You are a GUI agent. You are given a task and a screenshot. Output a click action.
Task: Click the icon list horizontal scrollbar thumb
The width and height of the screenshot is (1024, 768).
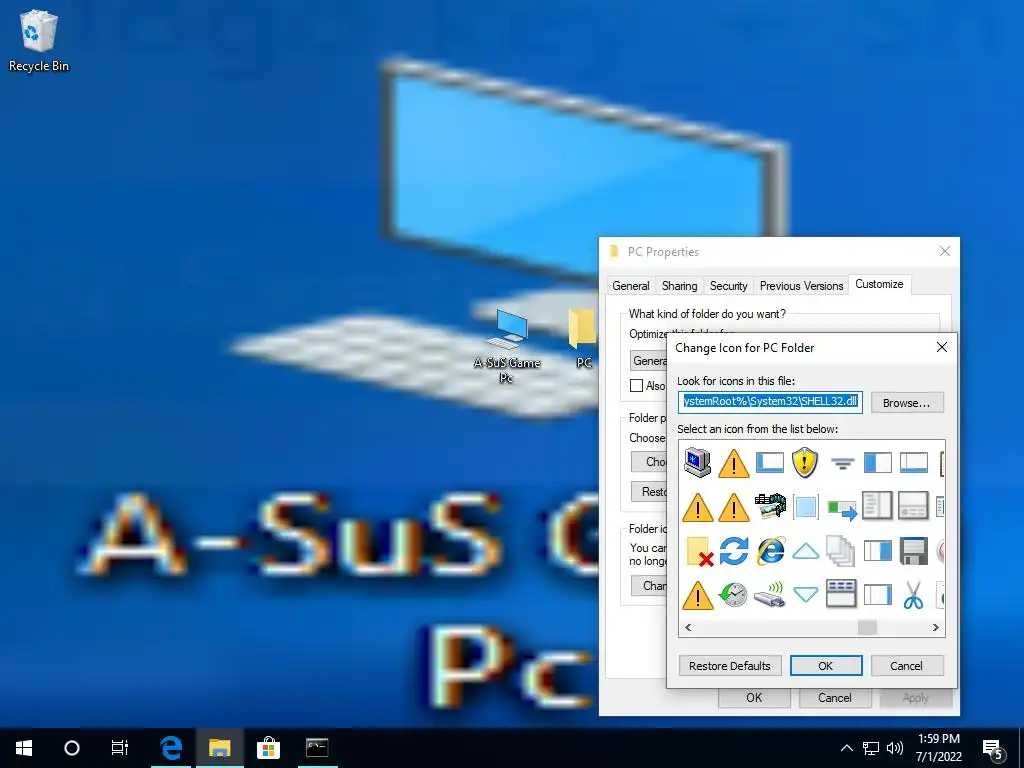867,627
